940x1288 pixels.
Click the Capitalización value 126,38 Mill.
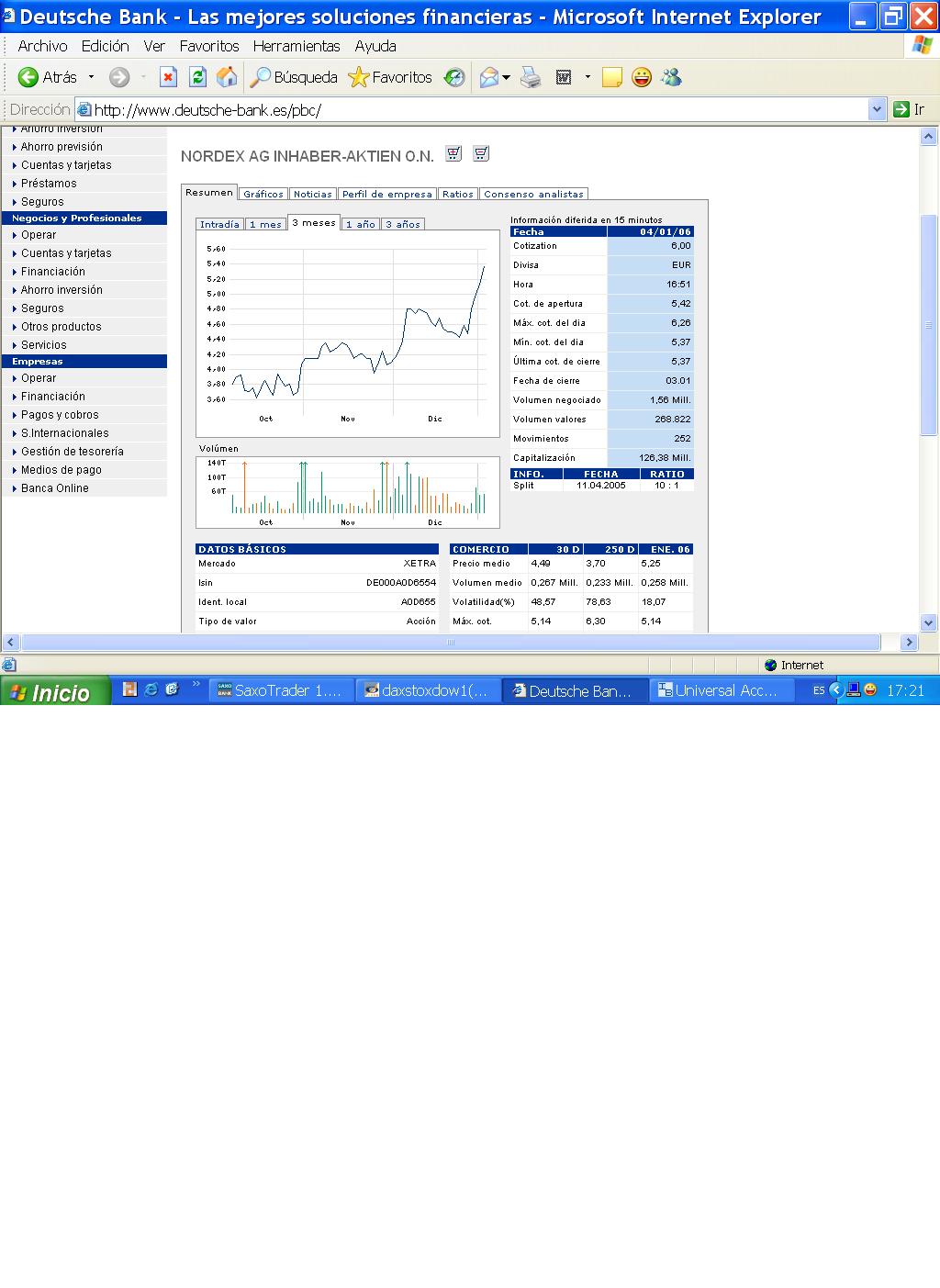[x=665, y=458]
